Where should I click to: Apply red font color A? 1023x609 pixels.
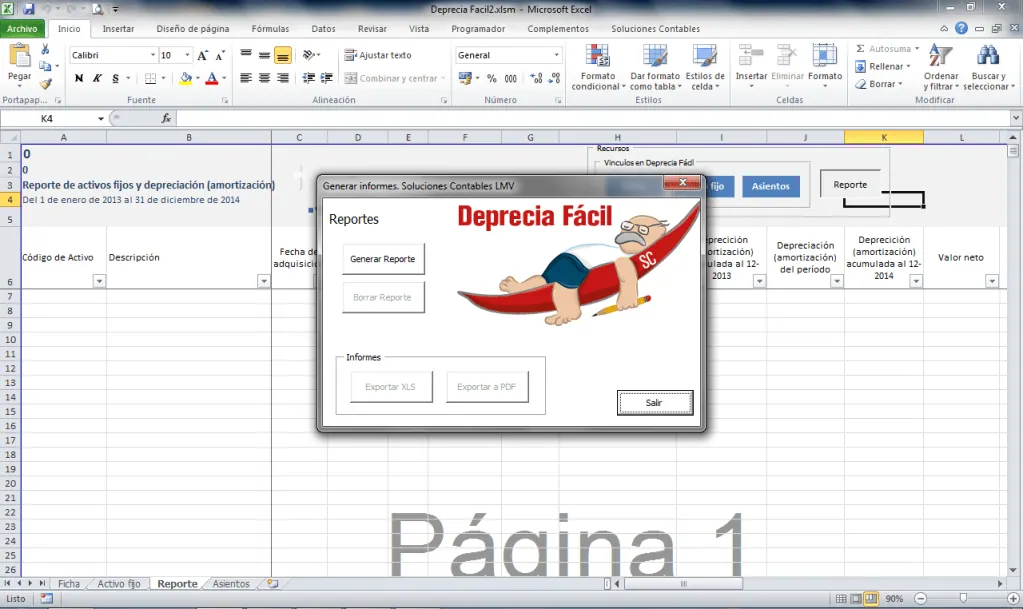212,78
